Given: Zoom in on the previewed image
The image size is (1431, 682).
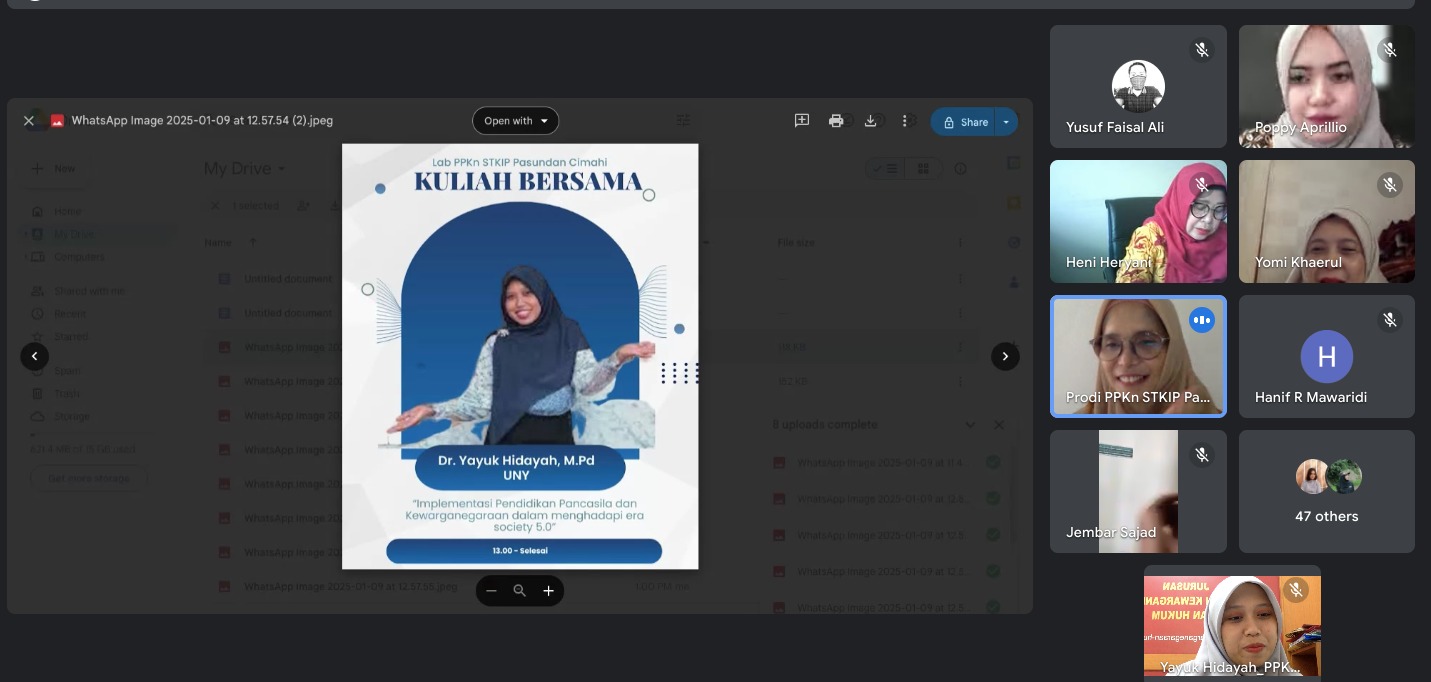Looking at the screenshot, I should point(548,591).
